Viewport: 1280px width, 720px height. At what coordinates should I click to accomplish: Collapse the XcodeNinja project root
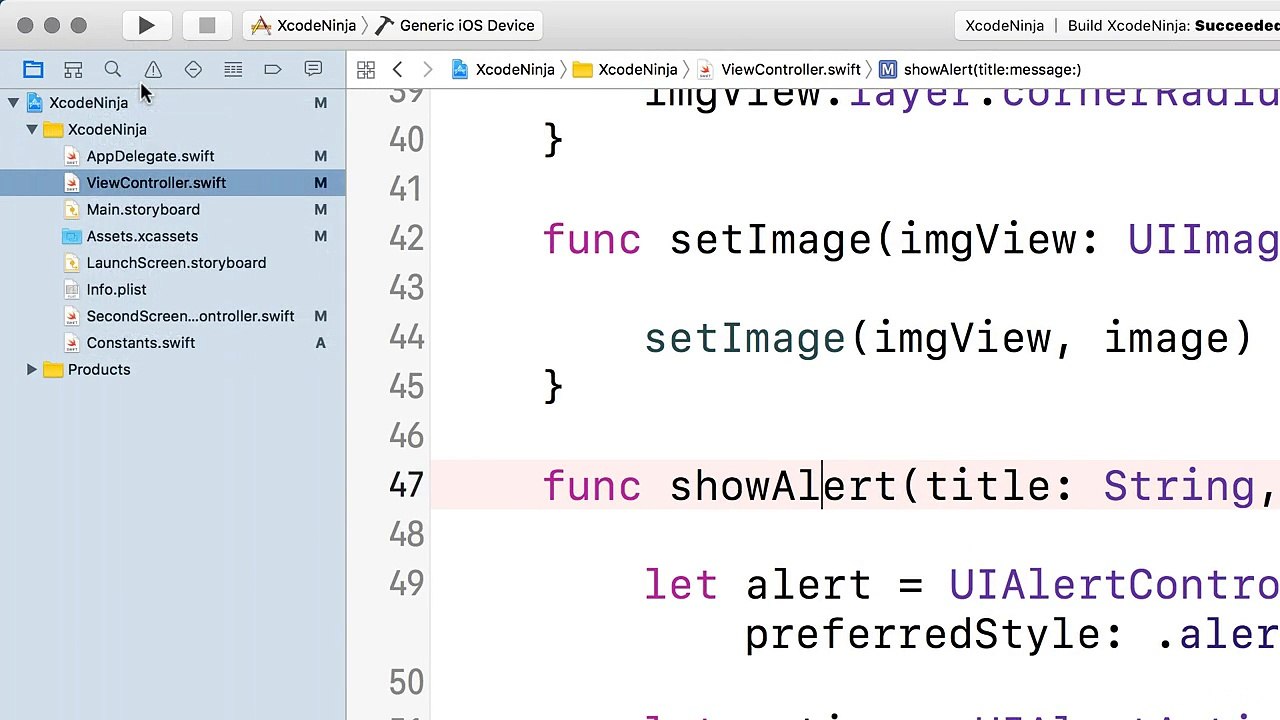click(x=13, y=102)
